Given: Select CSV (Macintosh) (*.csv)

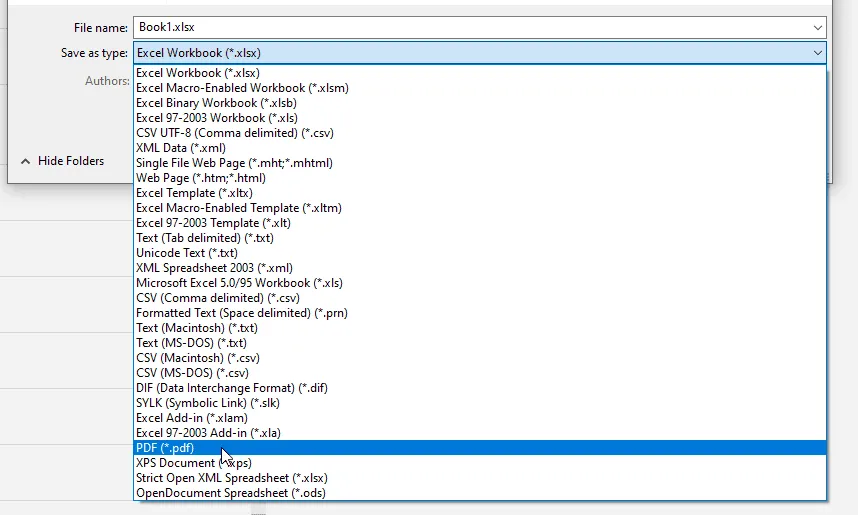Looking at the screenshot, I should coord(479,358).
